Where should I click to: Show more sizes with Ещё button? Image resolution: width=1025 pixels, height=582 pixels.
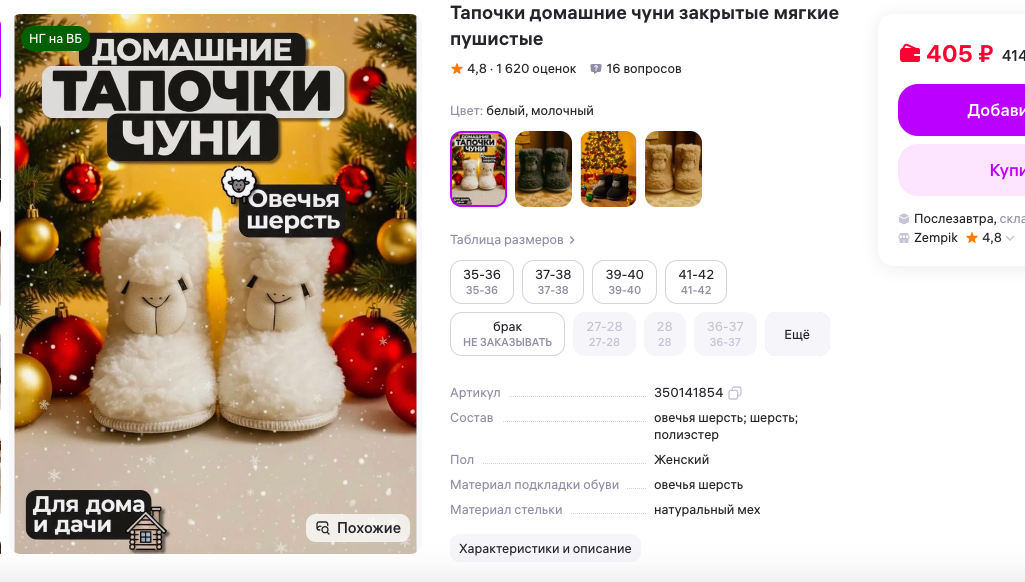click(x=797, y=334)
